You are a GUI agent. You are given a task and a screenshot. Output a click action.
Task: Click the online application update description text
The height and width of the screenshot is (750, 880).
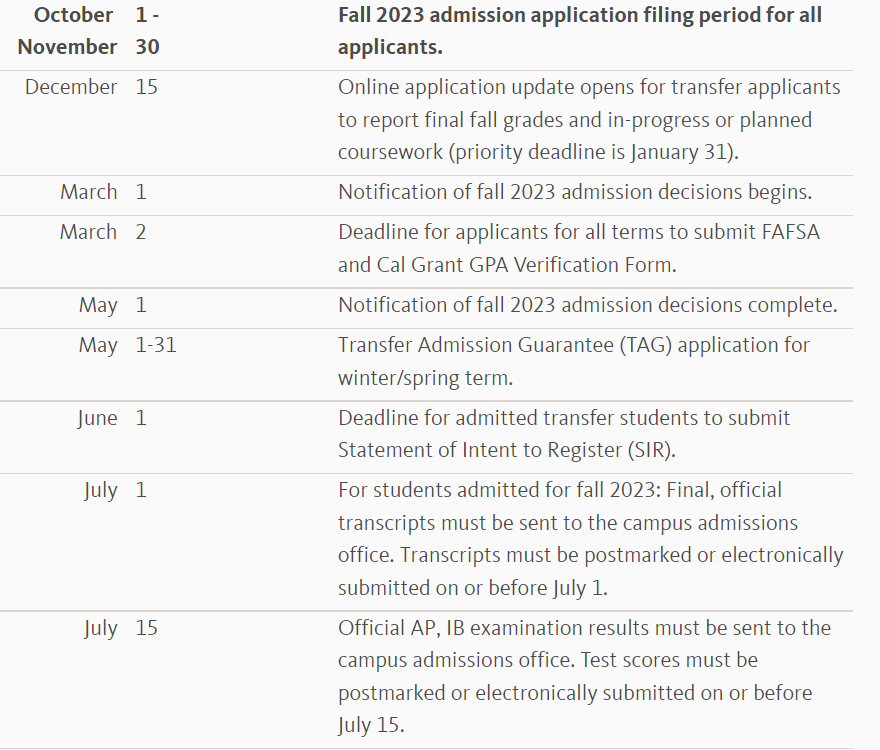pos(589,120)
